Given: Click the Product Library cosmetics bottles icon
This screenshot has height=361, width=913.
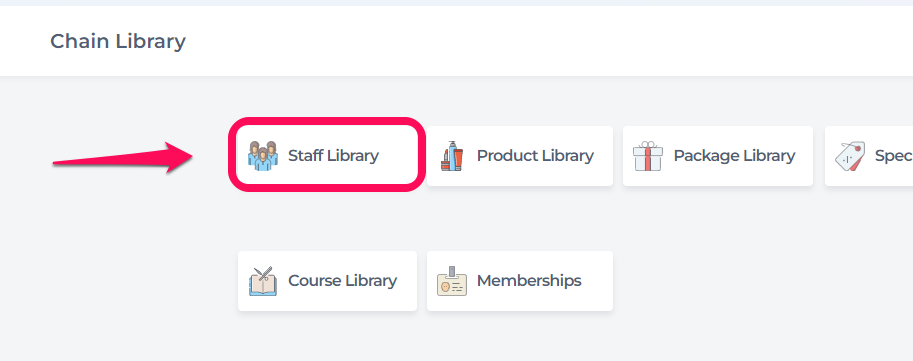Looking at the screenshot, I should coord(452,156).
